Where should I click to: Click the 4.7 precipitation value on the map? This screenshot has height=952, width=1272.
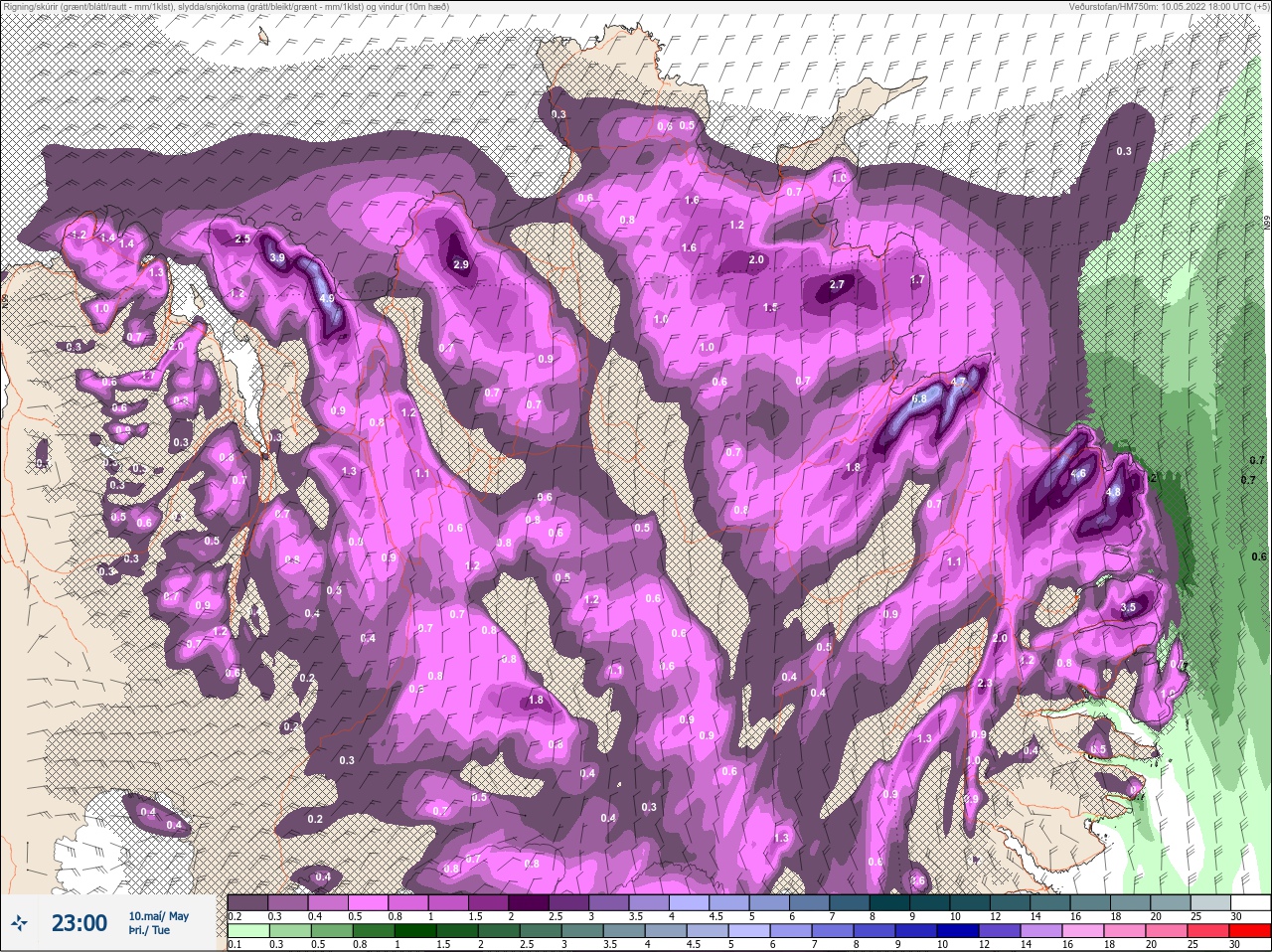coord(959,381)
